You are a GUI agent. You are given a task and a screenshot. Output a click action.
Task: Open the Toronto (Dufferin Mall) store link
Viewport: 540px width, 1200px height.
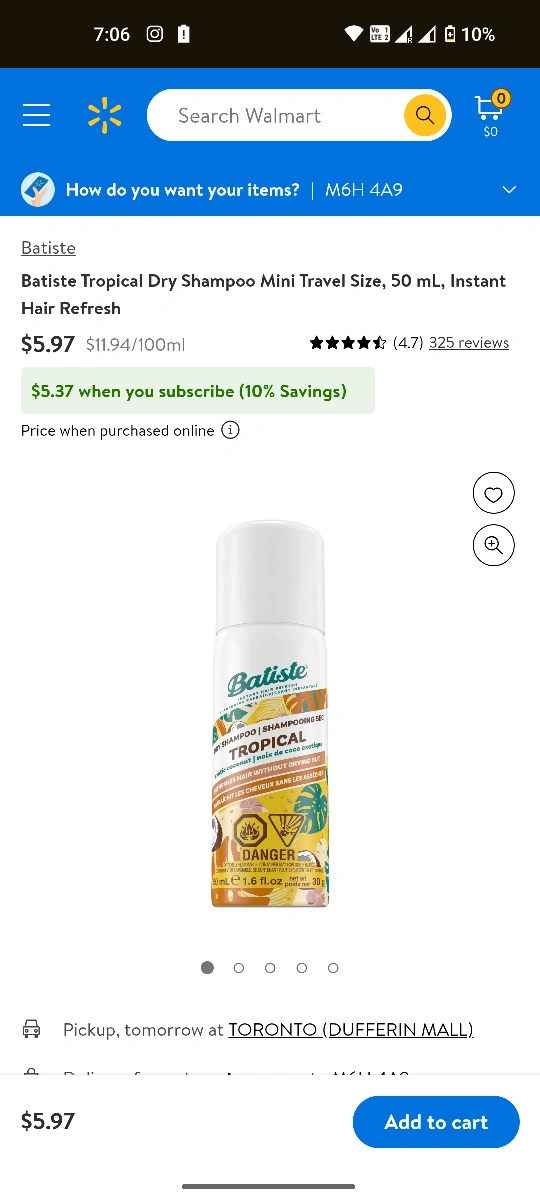[351, 1029]
